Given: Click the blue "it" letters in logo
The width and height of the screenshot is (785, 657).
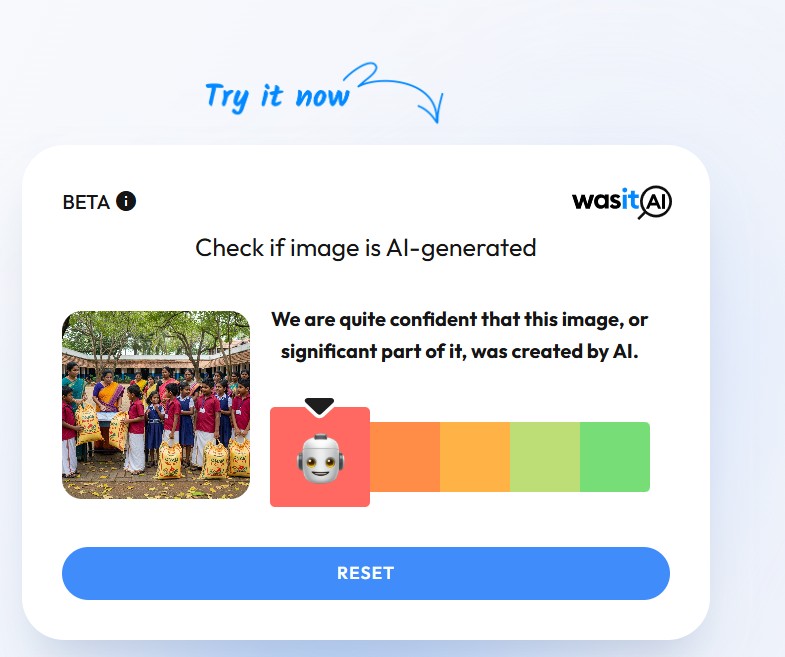Looking at the screenshot, I should click(630, 199).
